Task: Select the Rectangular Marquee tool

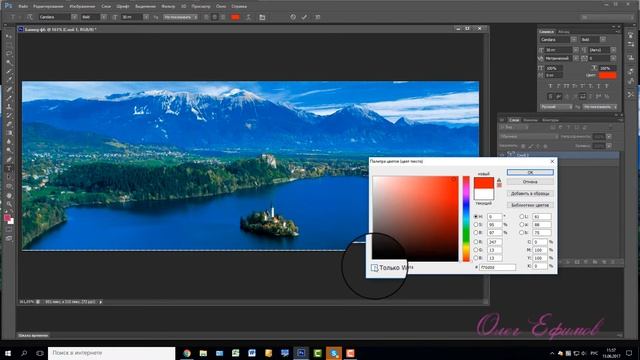Action: (x=9, y=45)
